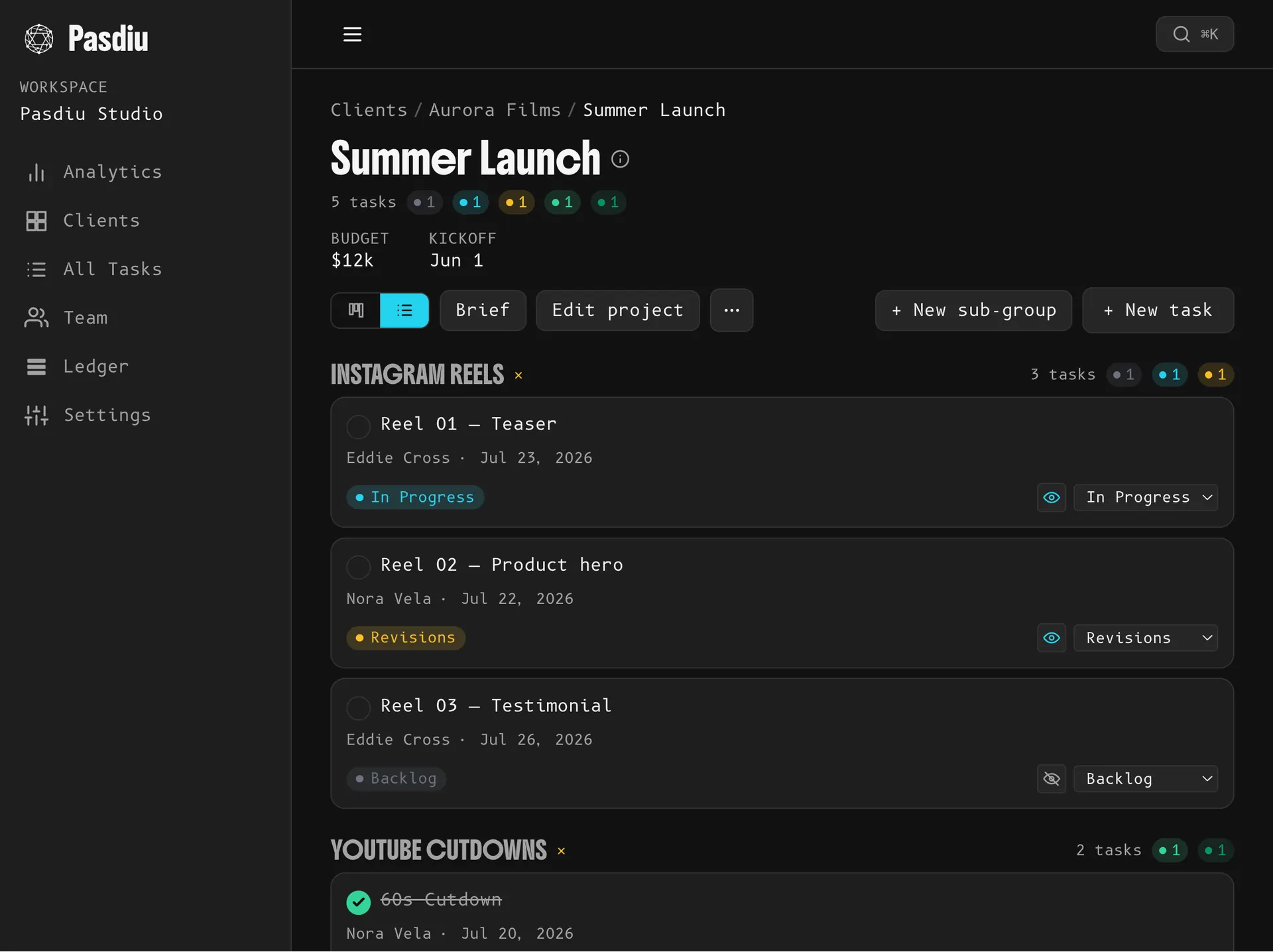Open the three-dot more options menu
The height and width of the screenshot is (952, 1273).
point(731,310)
